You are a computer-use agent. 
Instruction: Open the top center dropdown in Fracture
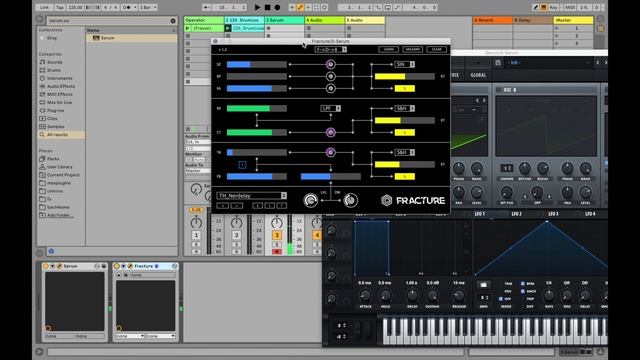pyautogui.click(x=331, y=49)
